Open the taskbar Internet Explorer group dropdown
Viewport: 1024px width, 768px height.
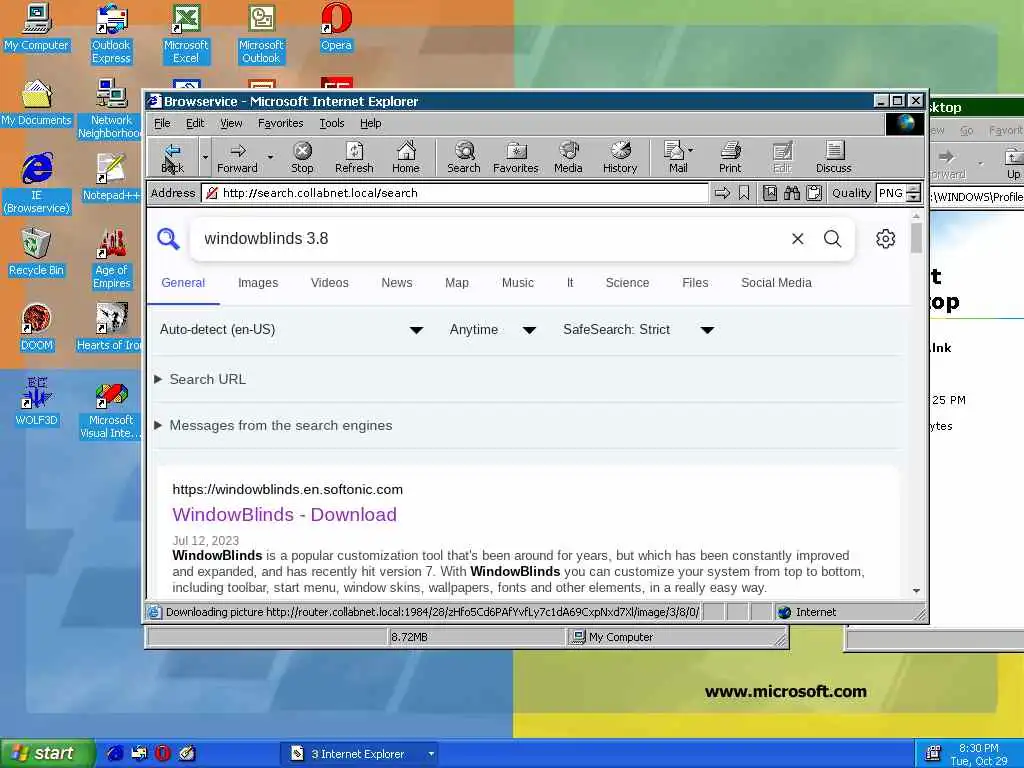tap(431, 754)
